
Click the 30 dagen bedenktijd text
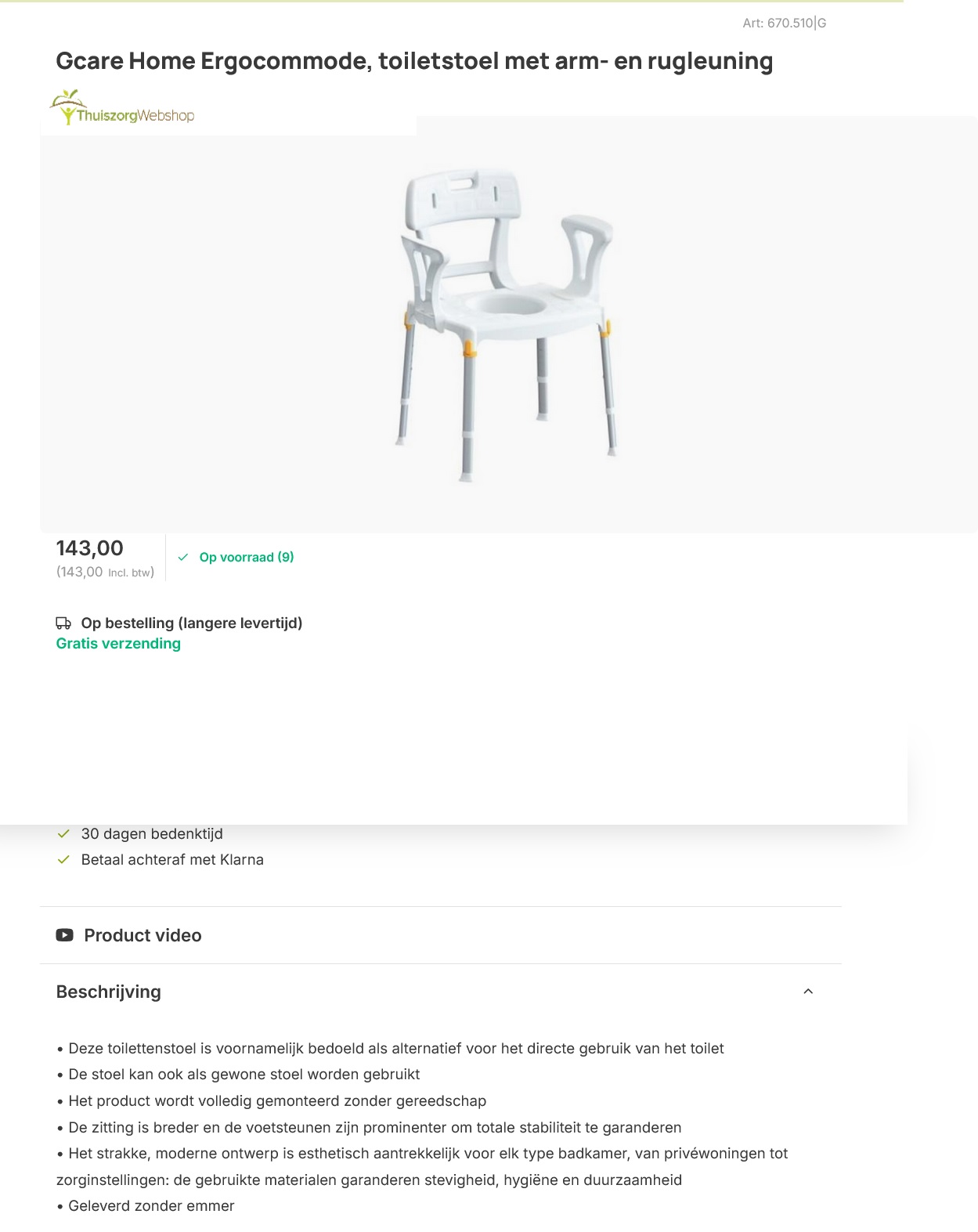(152, 834)
